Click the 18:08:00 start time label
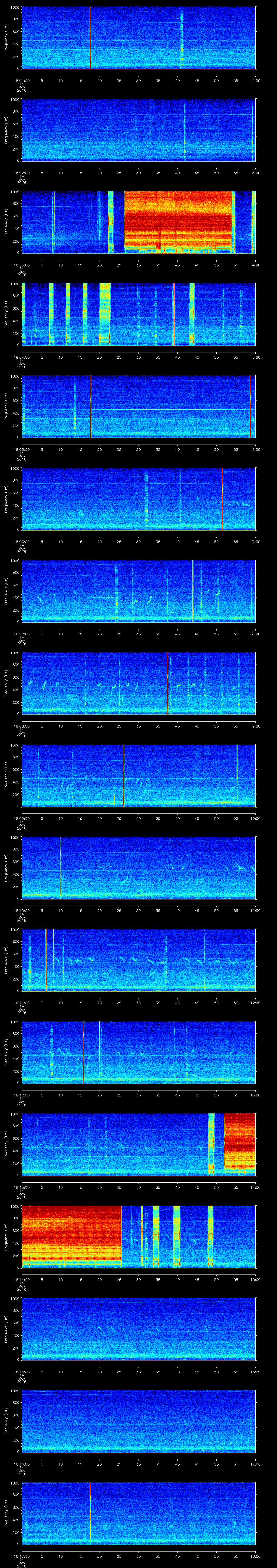This screenshot has height=1568, width=277. (x=21, y=726)
